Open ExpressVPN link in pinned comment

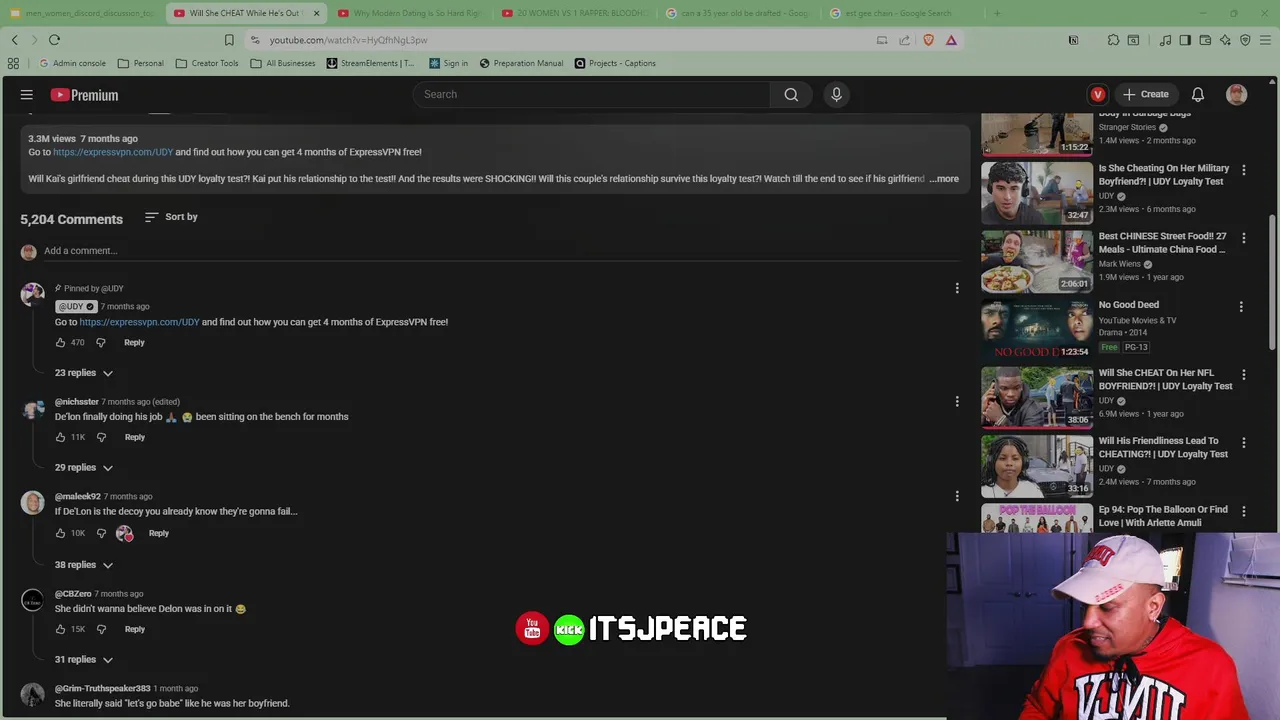139,322
